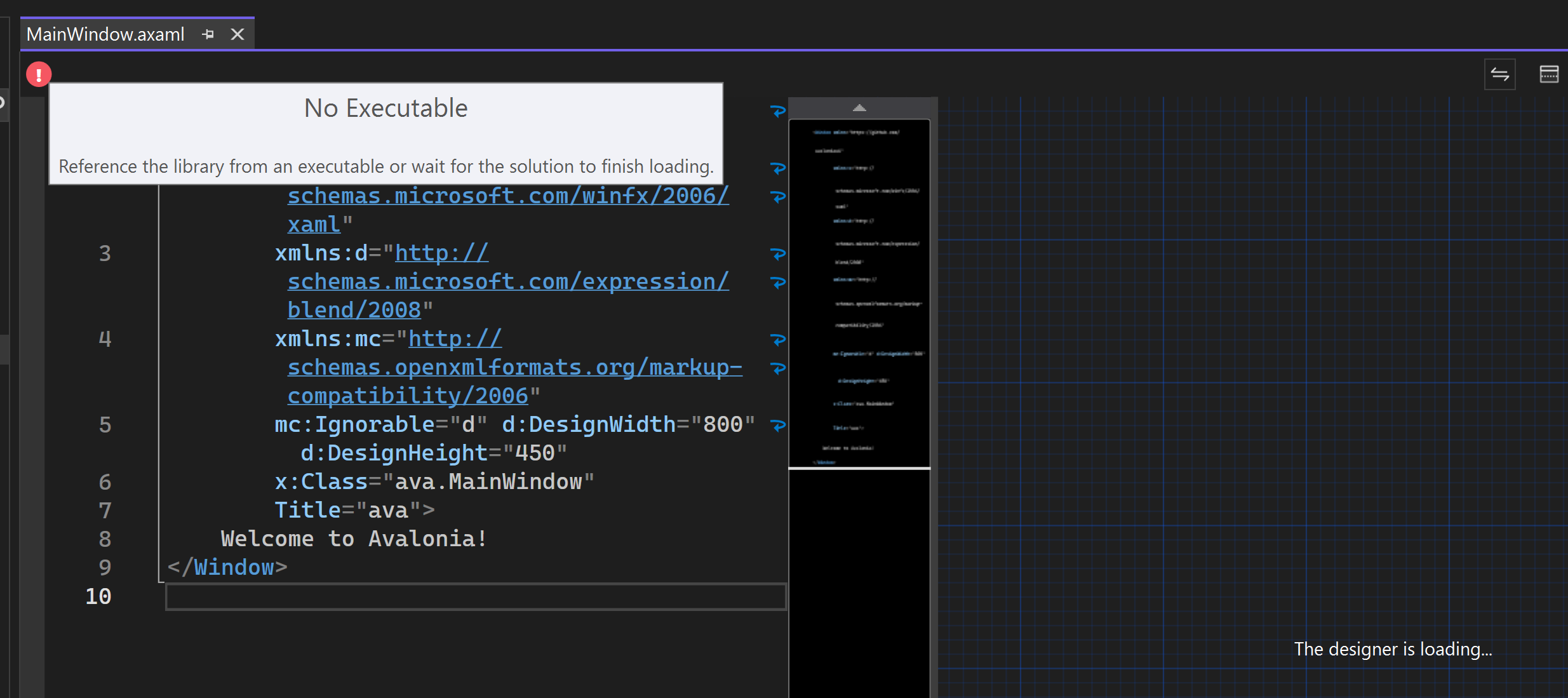Click the blue marker beside the blend/2008 line
Viewport: 1568px width, 698px height.
(x=777, y=282)
